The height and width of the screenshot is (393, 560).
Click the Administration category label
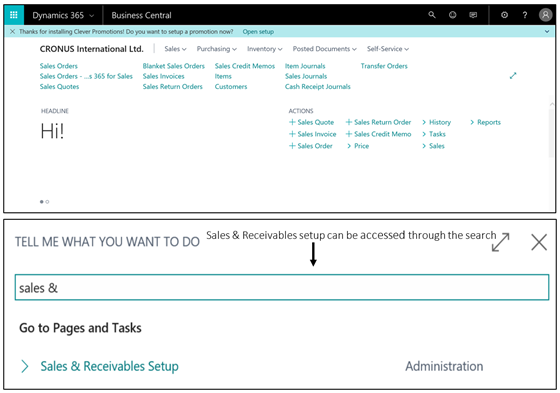(x=444, y=366)
